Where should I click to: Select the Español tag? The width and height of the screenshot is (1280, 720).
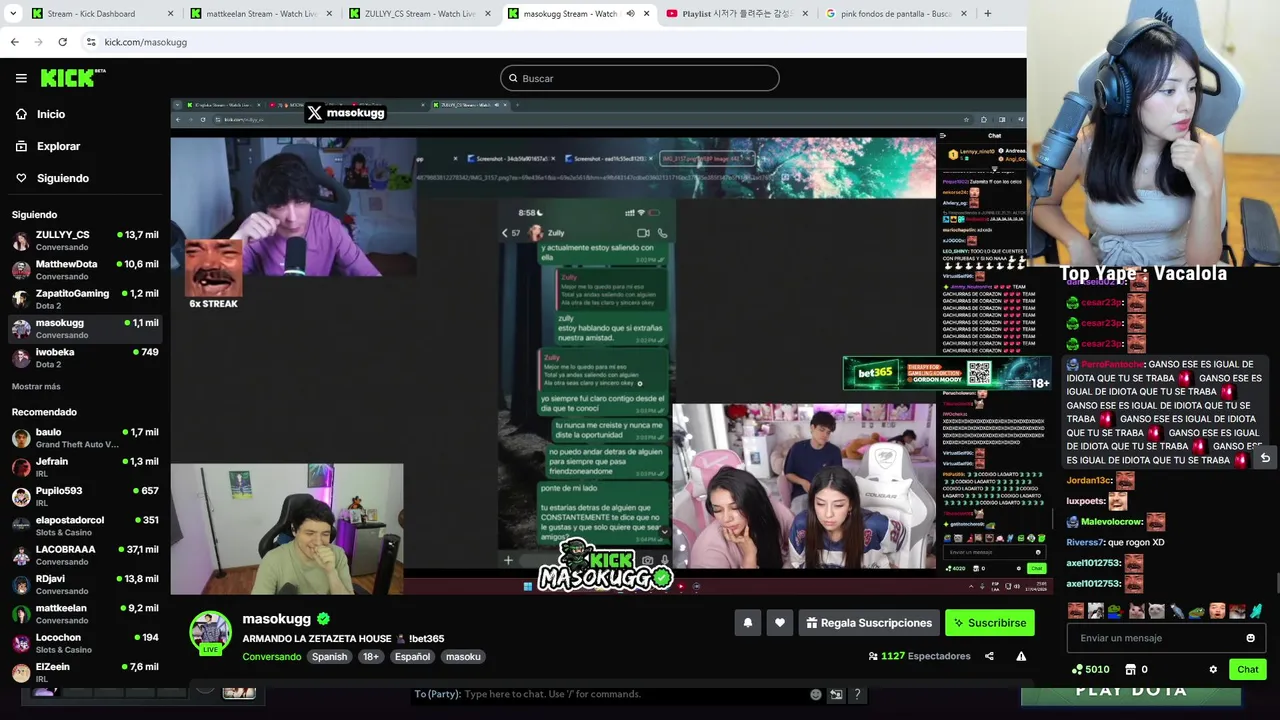pos(412,657)
